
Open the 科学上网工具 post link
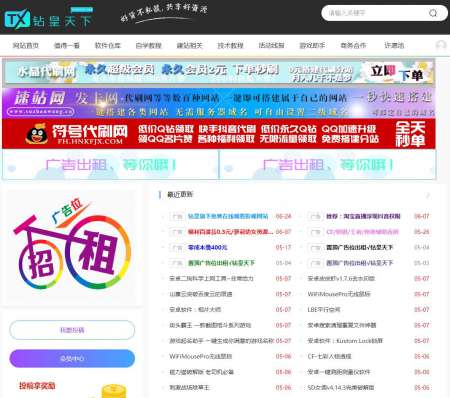pos(211,278)
